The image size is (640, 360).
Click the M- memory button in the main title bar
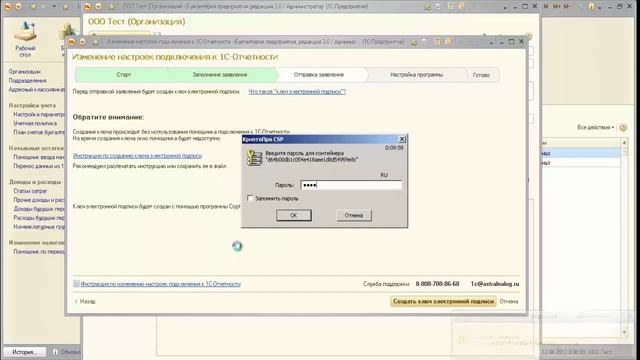pyautogui.click(x=567, y=7)
